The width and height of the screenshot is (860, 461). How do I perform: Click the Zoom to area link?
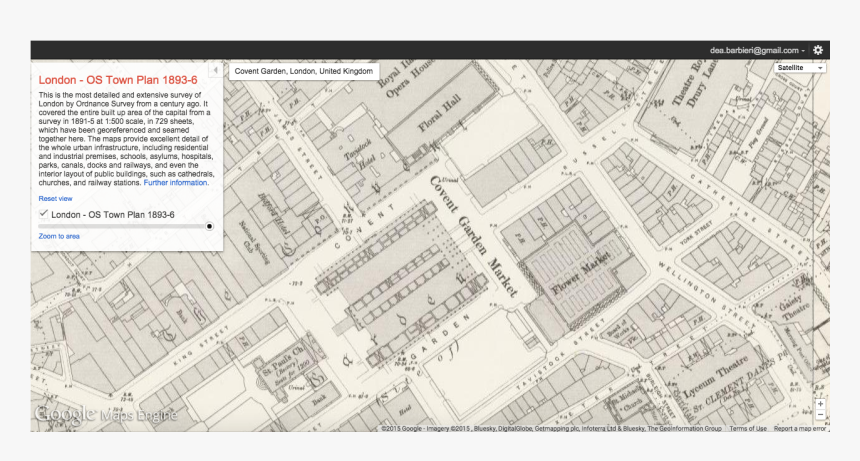tap(59, 236)
